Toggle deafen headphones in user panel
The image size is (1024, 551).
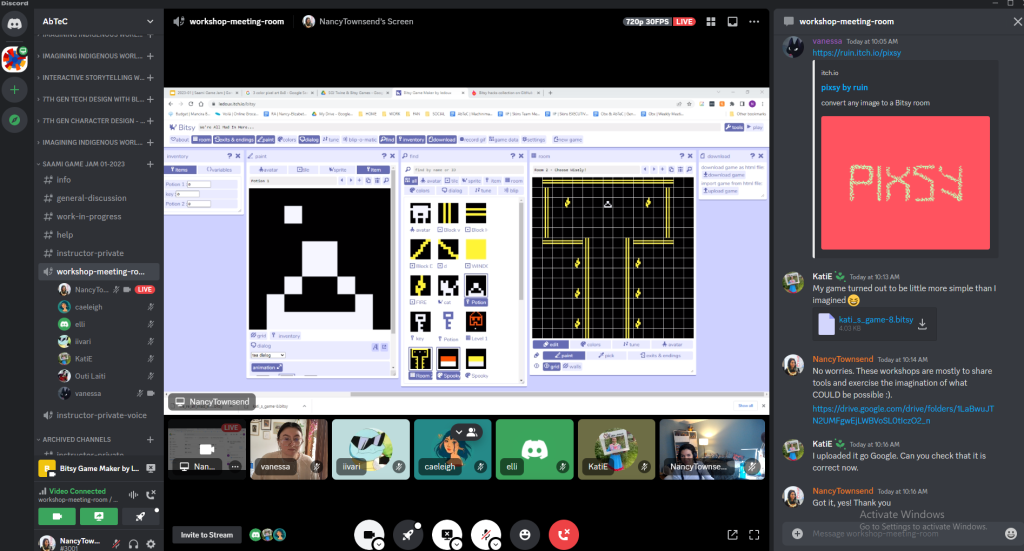click(133, 543)
